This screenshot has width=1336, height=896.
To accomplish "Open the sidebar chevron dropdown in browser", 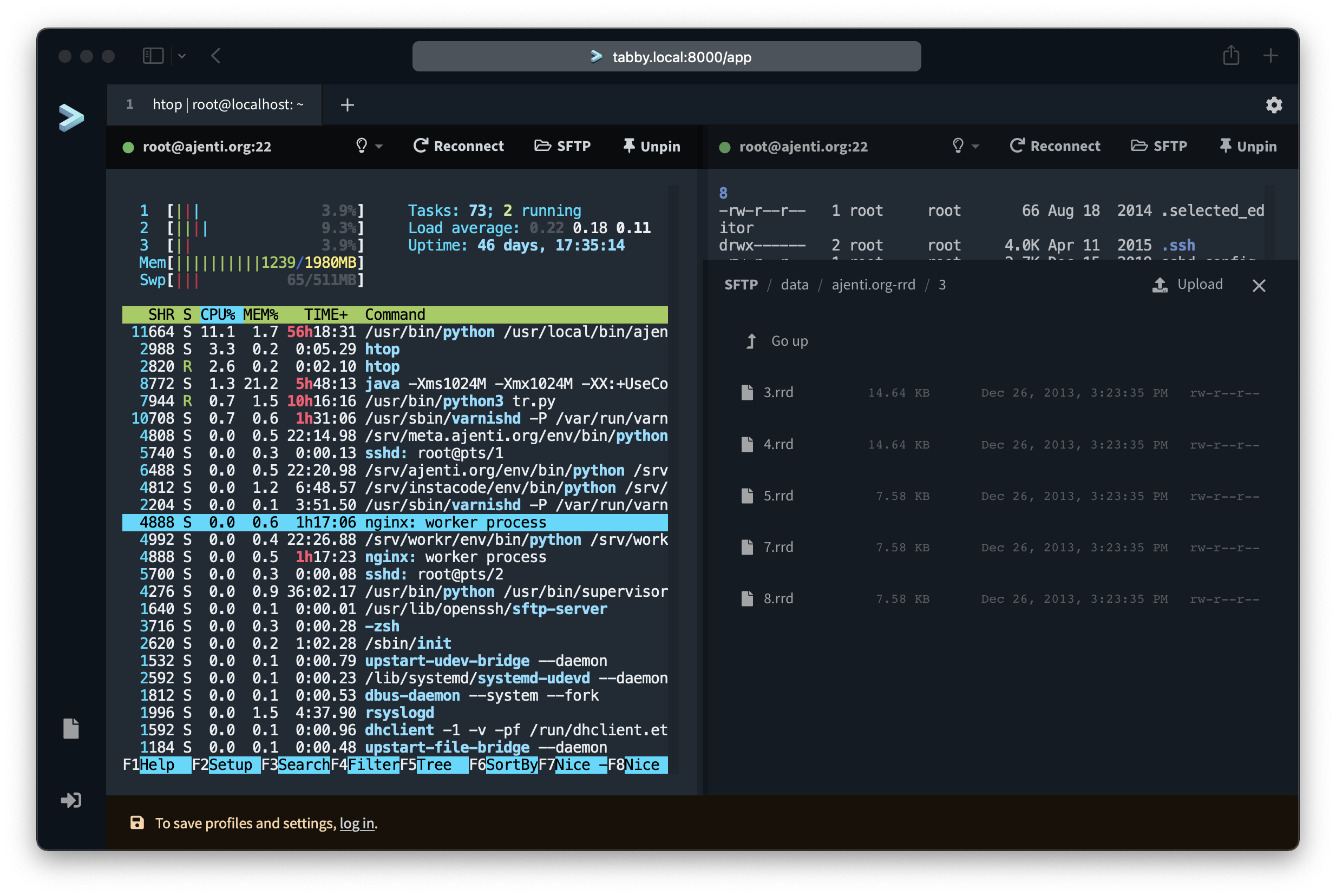I will (182, 56).
